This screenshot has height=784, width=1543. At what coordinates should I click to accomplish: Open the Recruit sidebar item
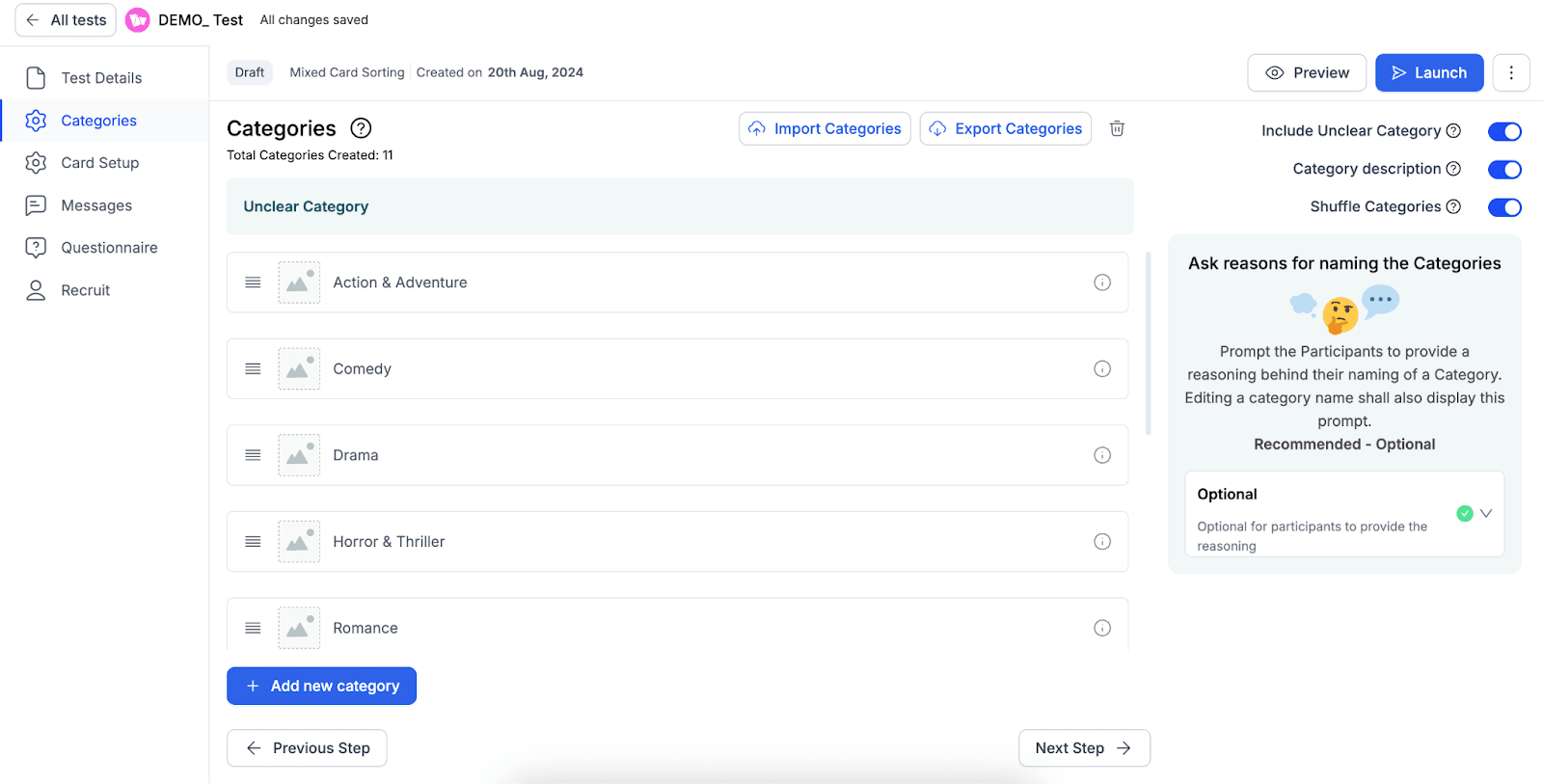(x=85, y=290)
